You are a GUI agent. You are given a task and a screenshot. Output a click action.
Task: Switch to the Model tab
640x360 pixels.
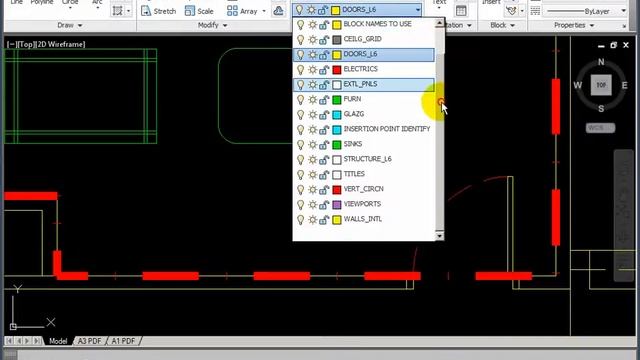coord(58,341)
